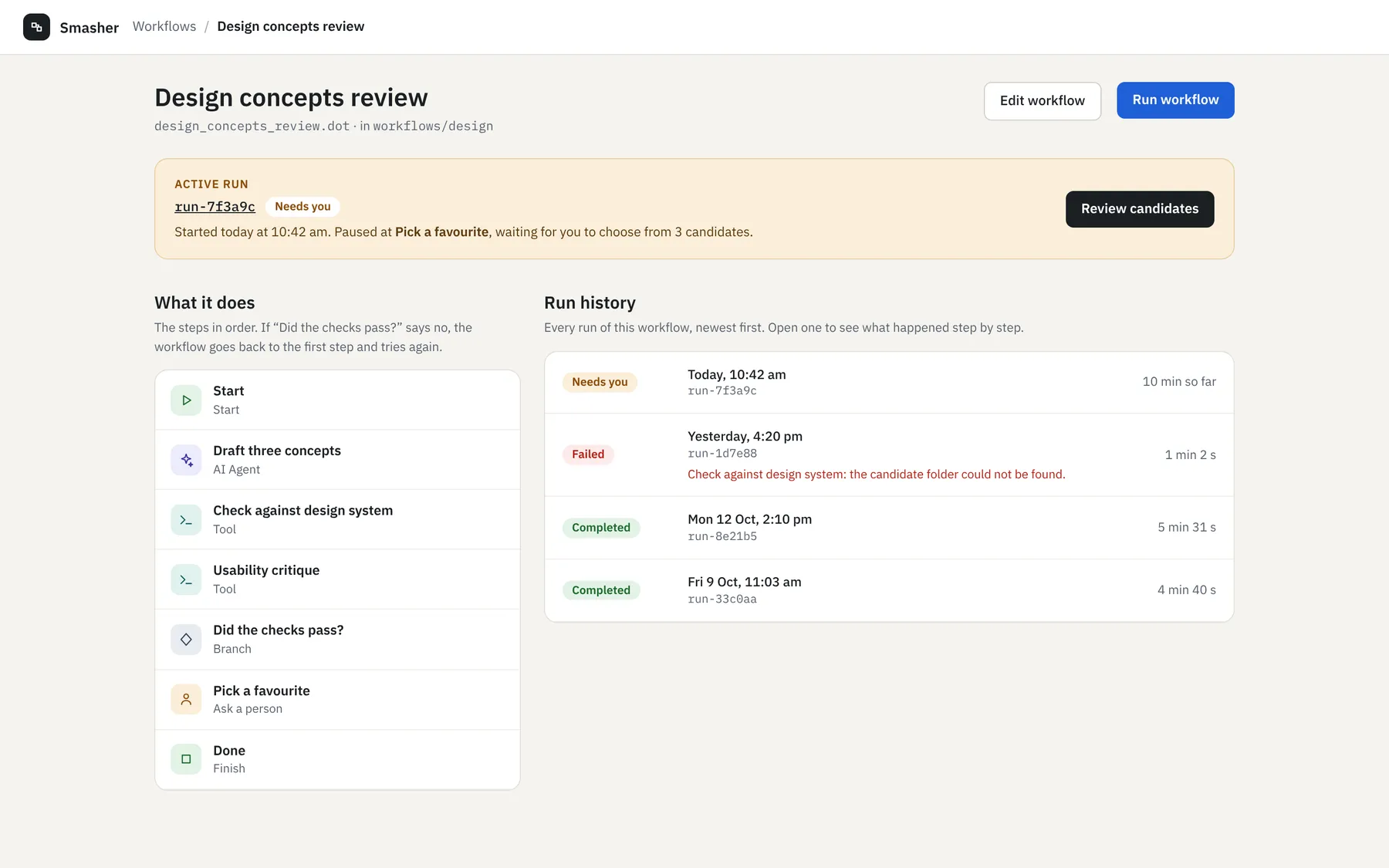Image resolution: width=1389 pixels, height=868 pixels.
Task: Select the Done step label
Action: pos(229,751)
